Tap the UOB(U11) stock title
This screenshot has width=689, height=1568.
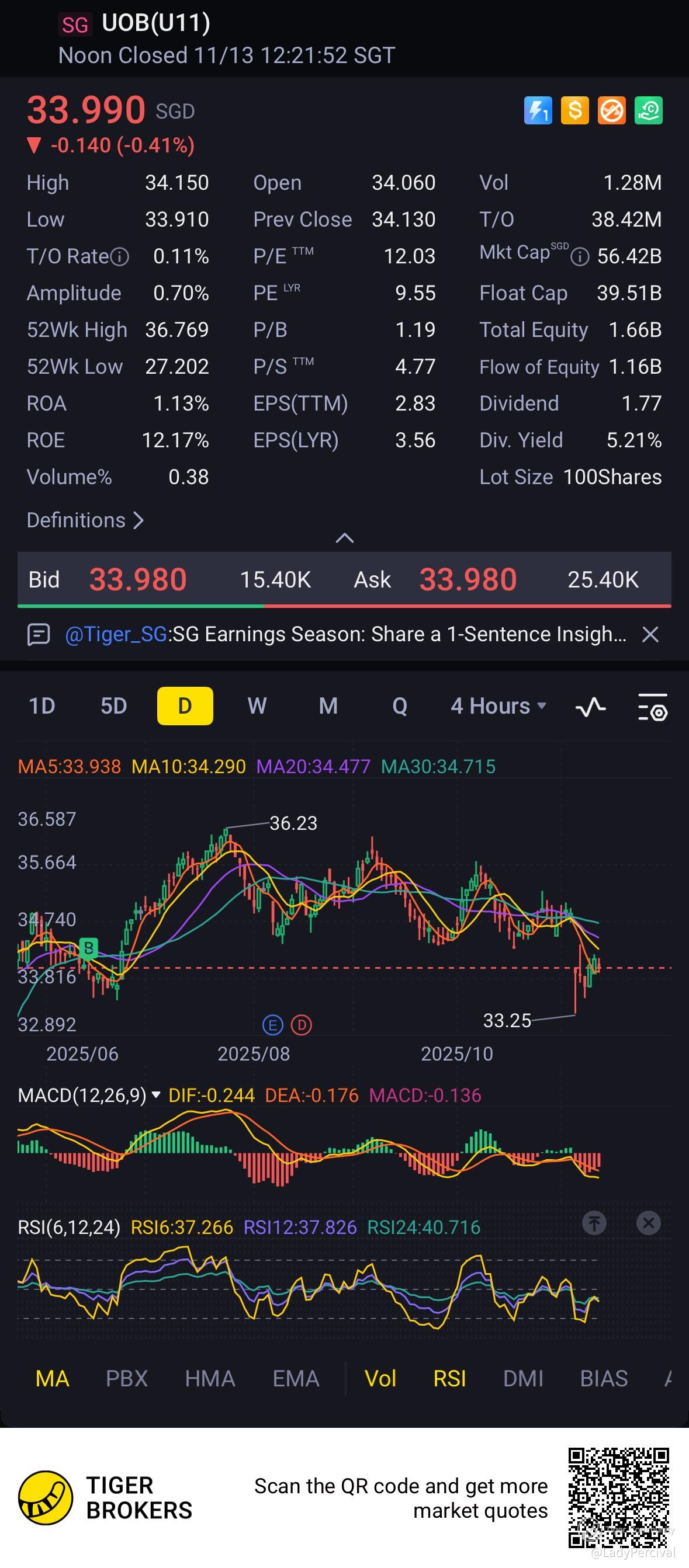click(156, 23)
